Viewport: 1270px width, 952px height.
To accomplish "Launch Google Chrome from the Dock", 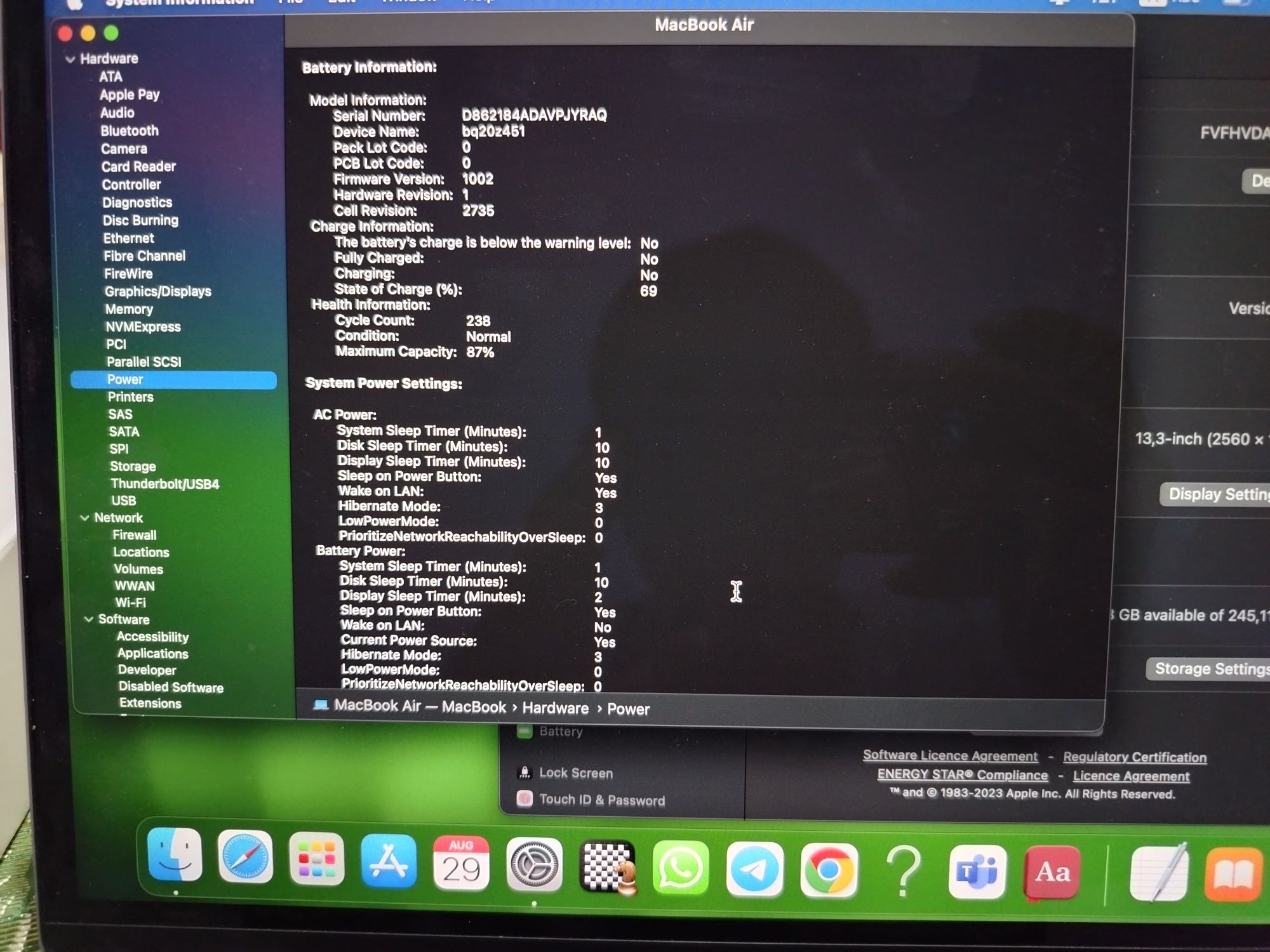I will tap(828, 870).
